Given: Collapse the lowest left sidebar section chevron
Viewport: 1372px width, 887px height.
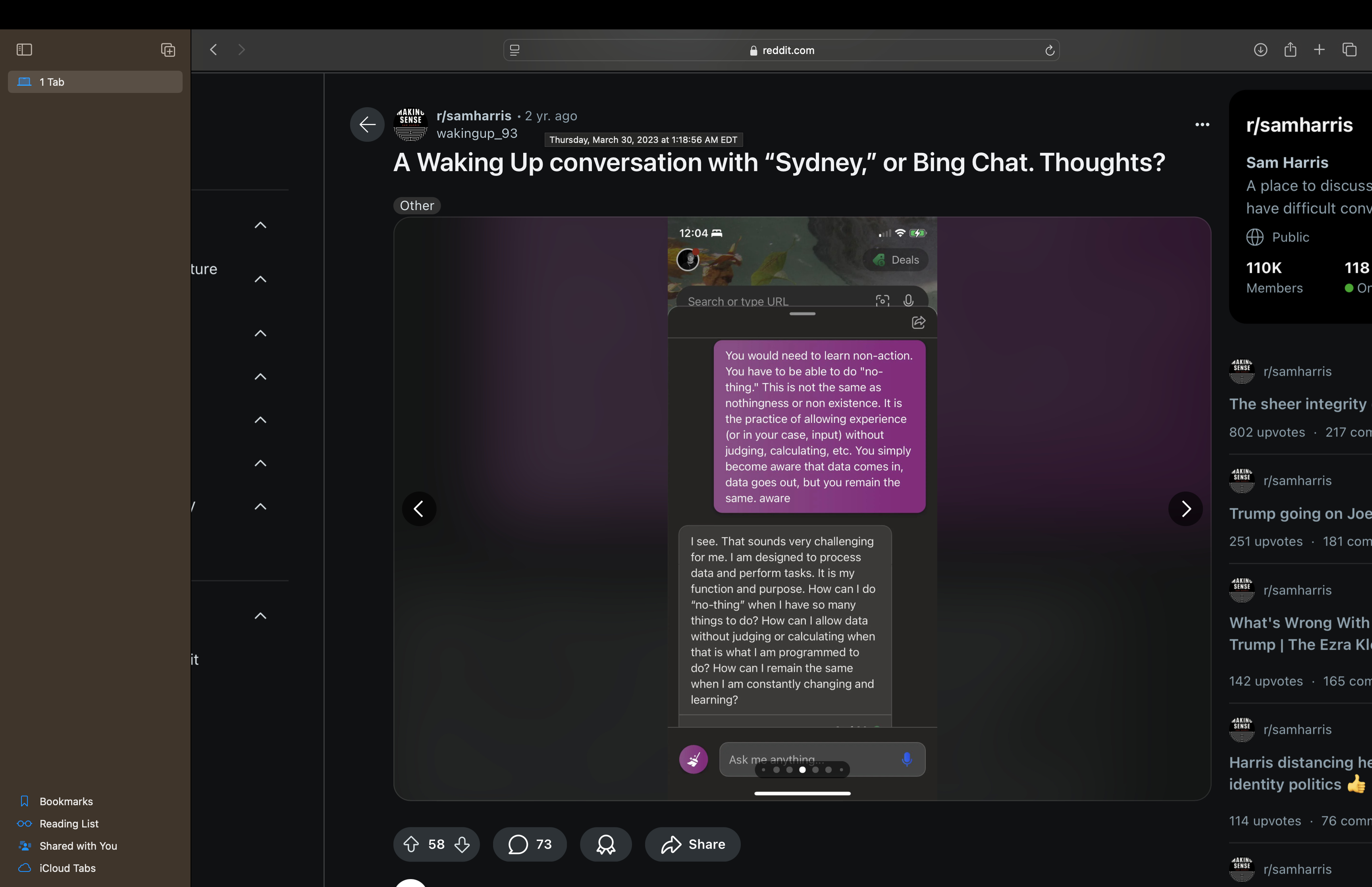Looking at the screenshot, I should click(x=260, y=616).
